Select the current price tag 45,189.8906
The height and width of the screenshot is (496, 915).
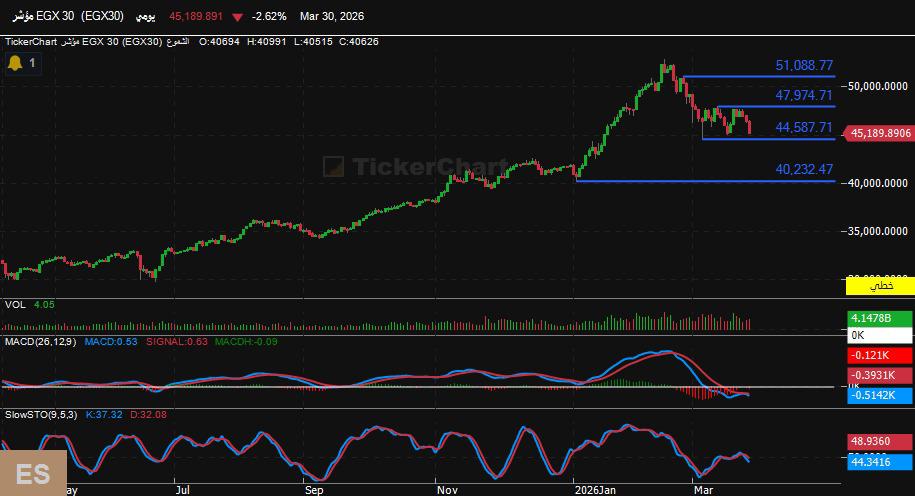(879, 132)
